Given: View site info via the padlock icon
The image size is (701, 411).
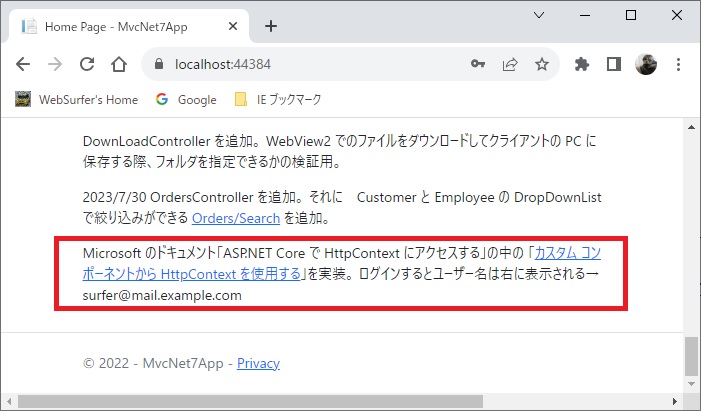Looking at the screenshot, I should pos(159,64).
